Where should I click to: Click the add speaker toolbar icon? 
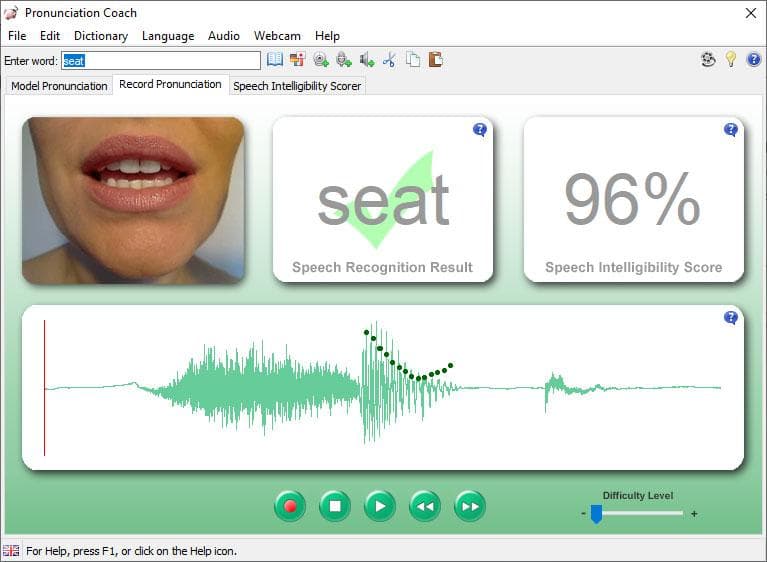coord(367,60)
